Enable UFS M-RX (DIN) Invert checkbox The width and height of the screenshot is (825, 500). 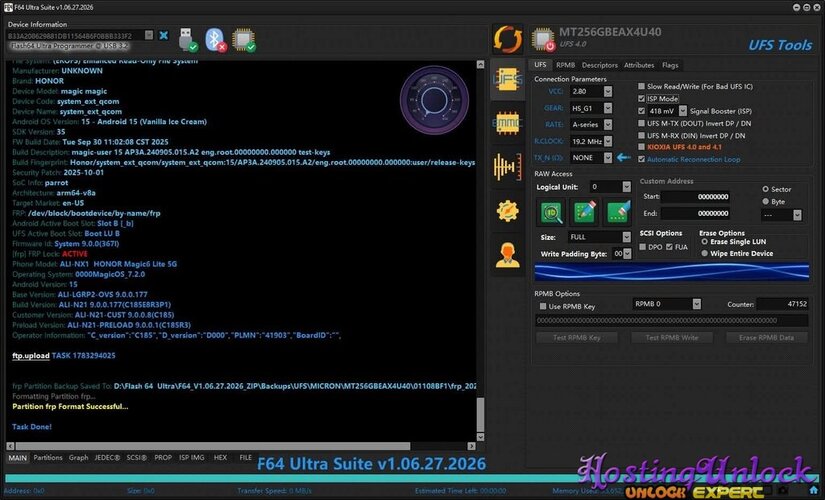[x=641, y=135]
